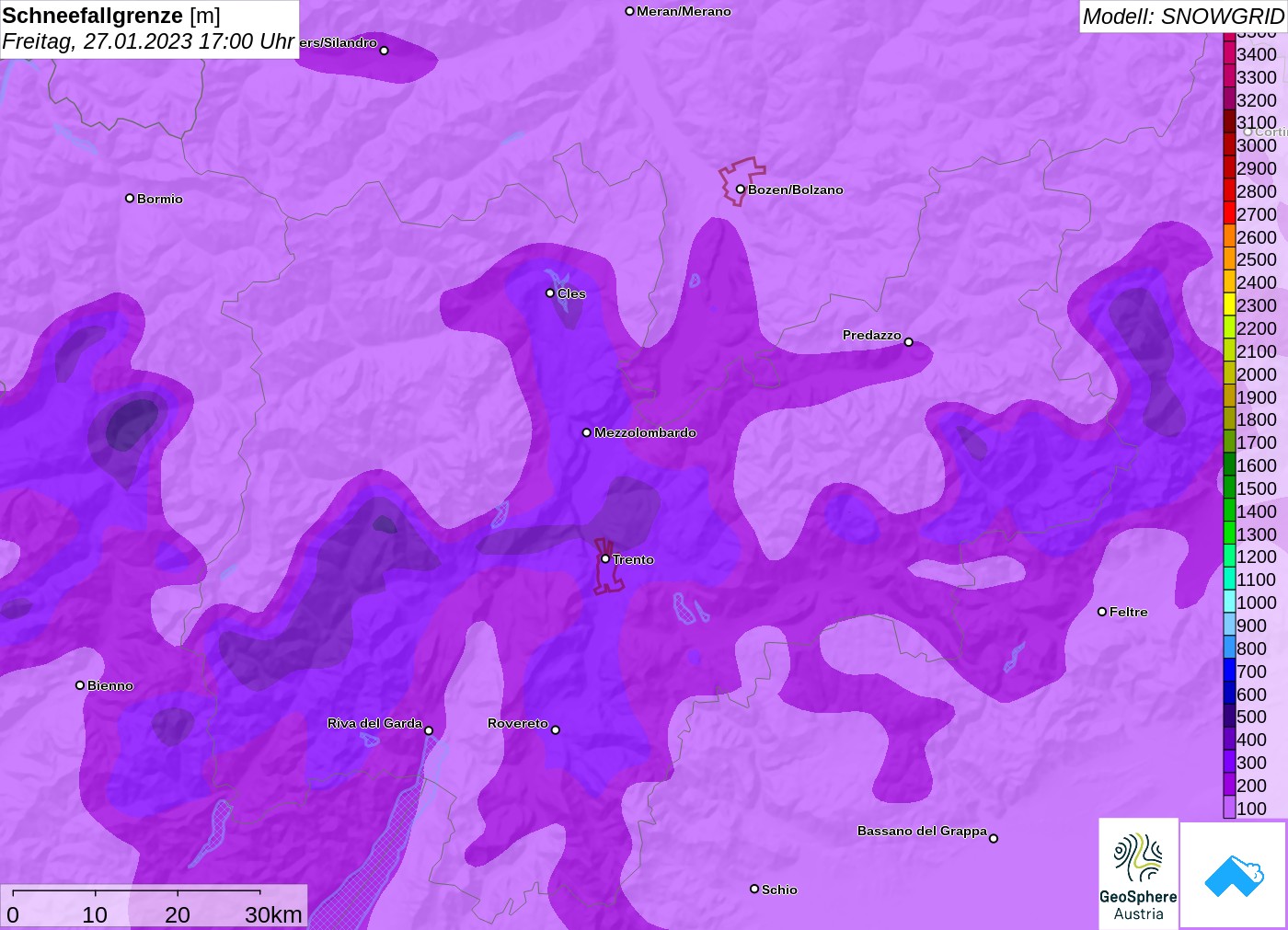
Task: Click the Meran/Merano marker dot
Action: tap(629, 11)
